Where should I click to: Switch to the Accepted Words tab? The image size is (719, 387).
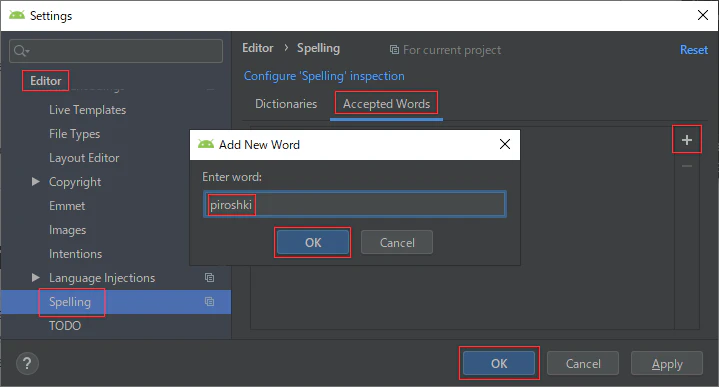(386, 104)
